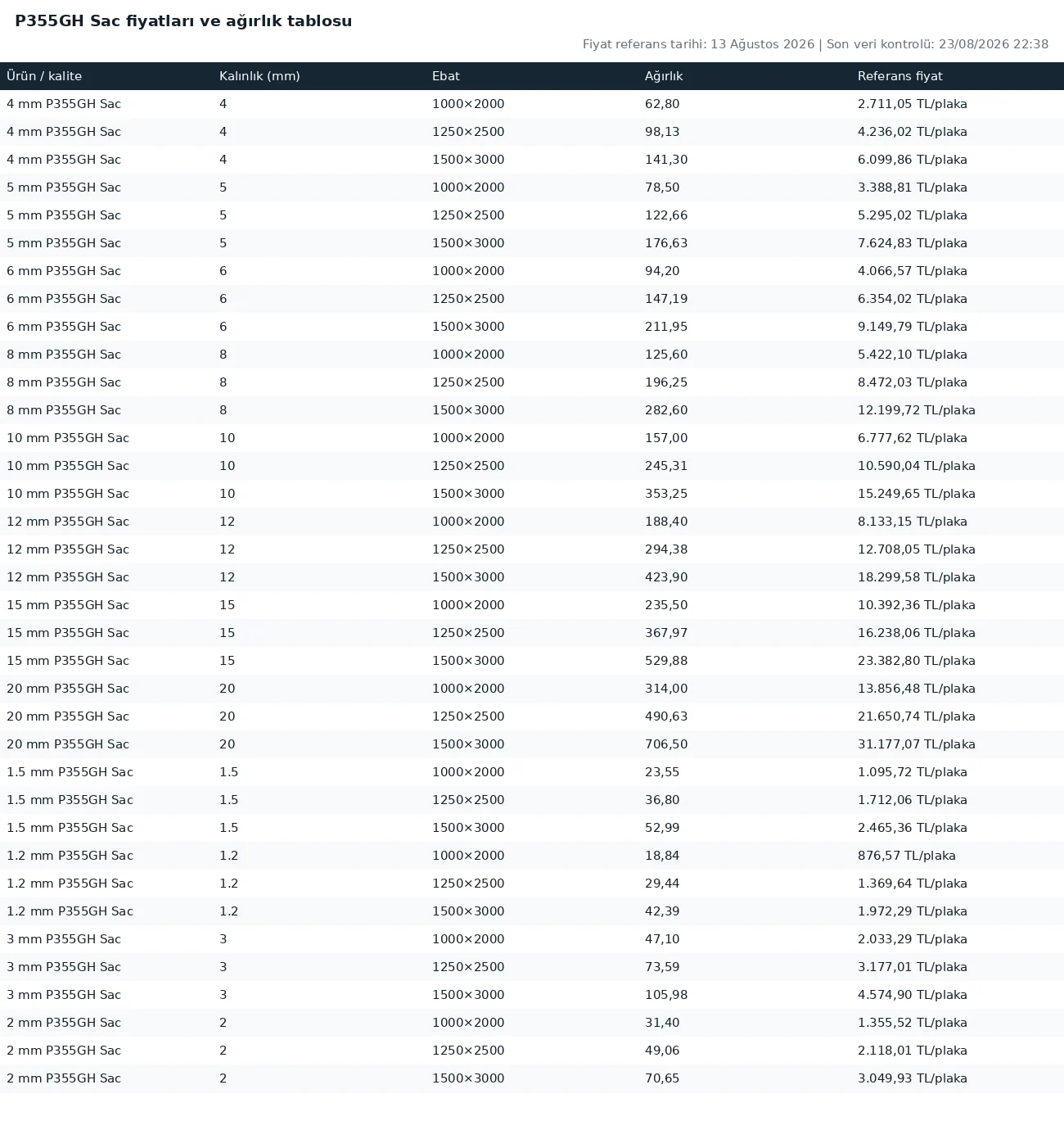Viewport: 1064px width, 1148px height.
Task: Click '1.5 mm P355GH Sac' in the 1500×3000 row
Action: pyautogui.click(x=70, y=828)
